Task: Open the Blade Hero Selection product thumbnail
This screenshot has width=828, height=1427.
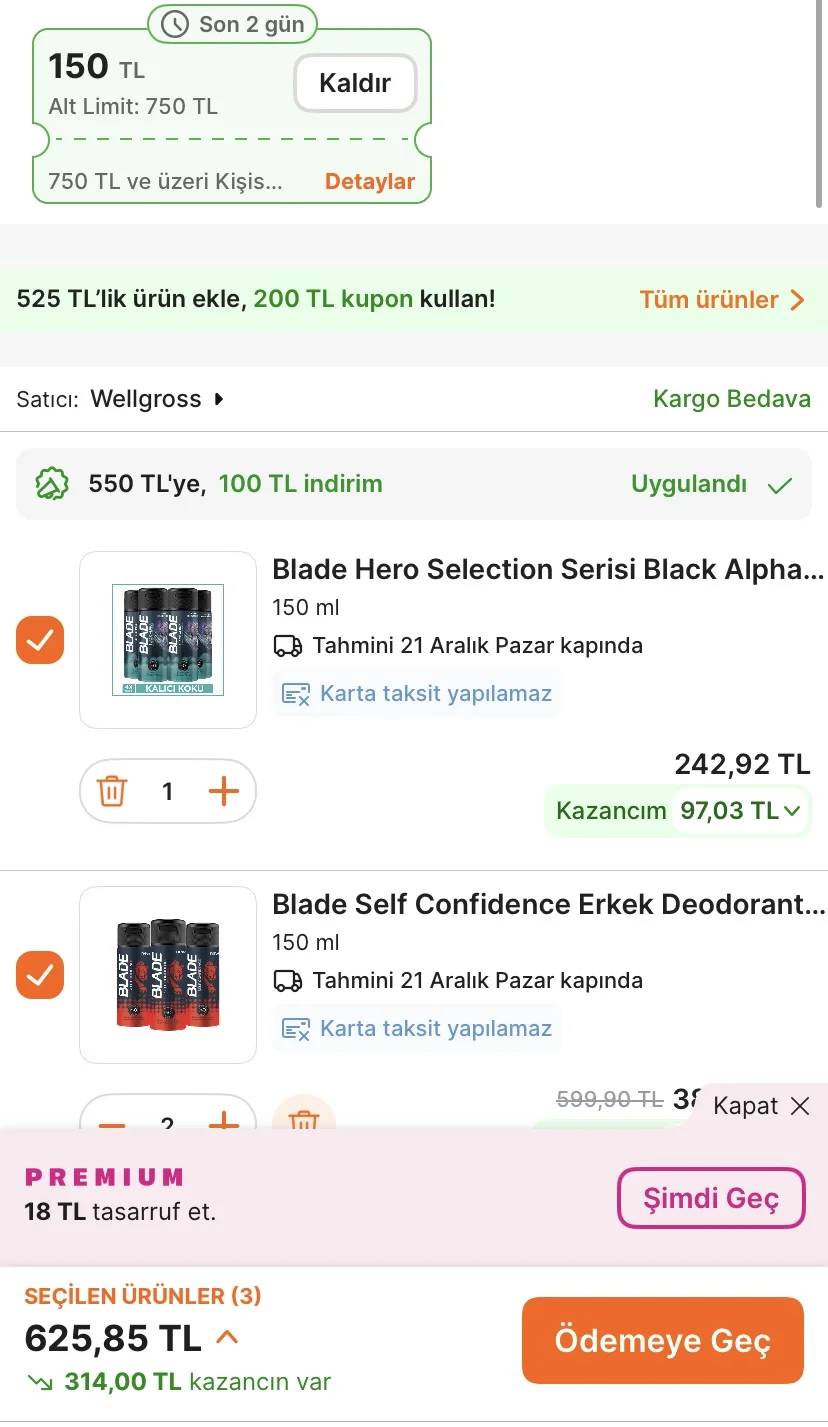Action: tap(168, 640)
